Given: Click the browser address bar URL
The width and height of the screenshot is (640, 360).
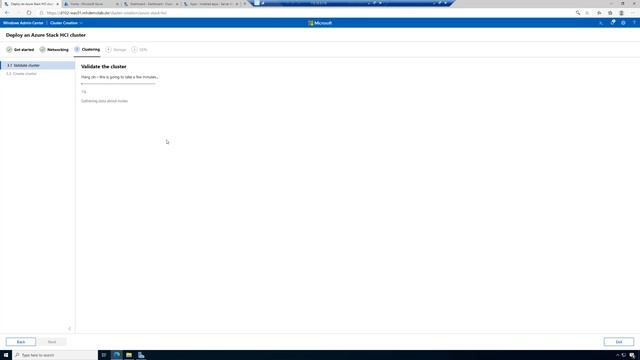Looking at the screenshot, I should tap(107, 13).
